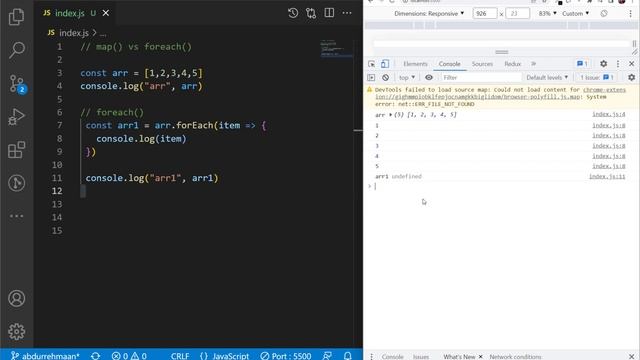
Task: Open the Accounts icon in activity bar
Action: [16, 298]
